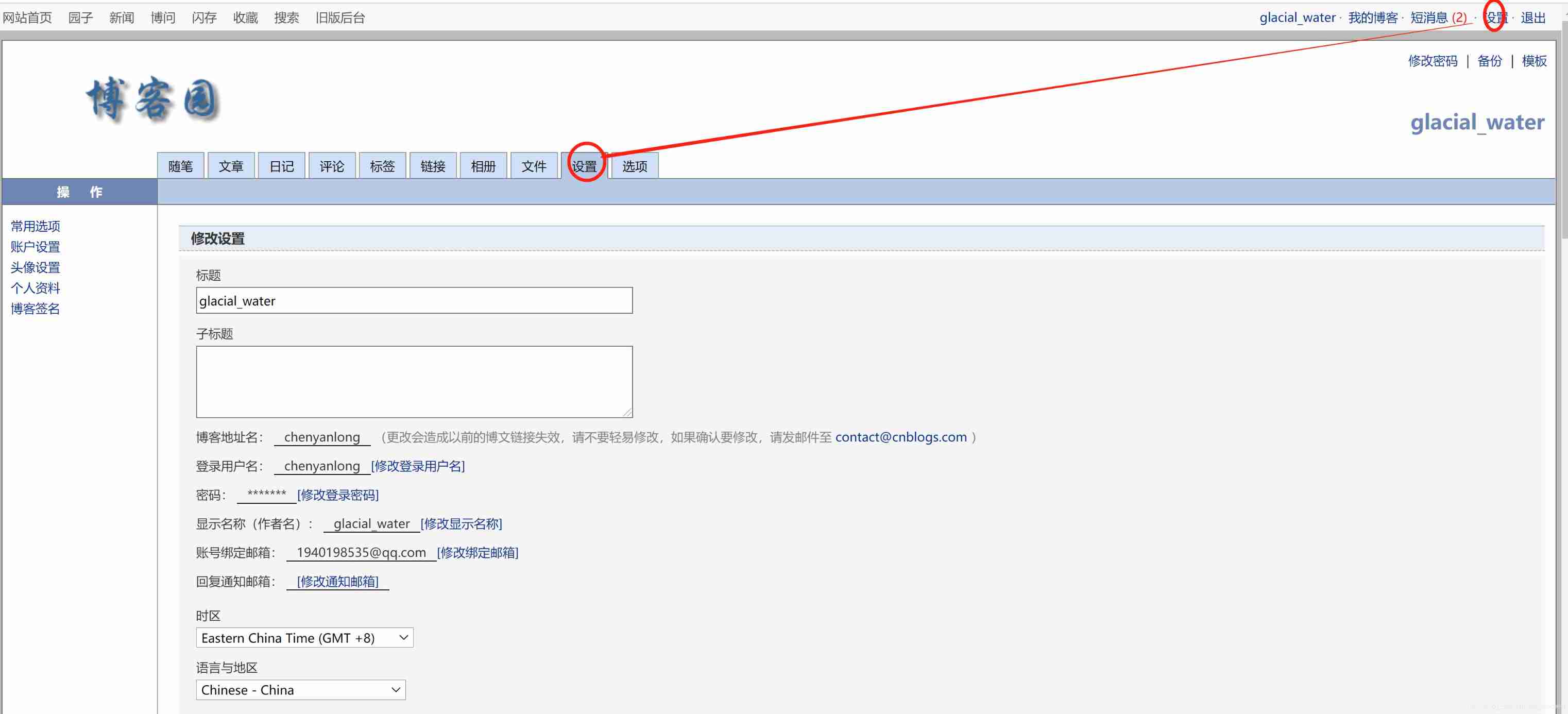The image size is (1568, 714).
Task: Go to the 文件 tab
Action: pyautogui.click(x=534, y=165)
